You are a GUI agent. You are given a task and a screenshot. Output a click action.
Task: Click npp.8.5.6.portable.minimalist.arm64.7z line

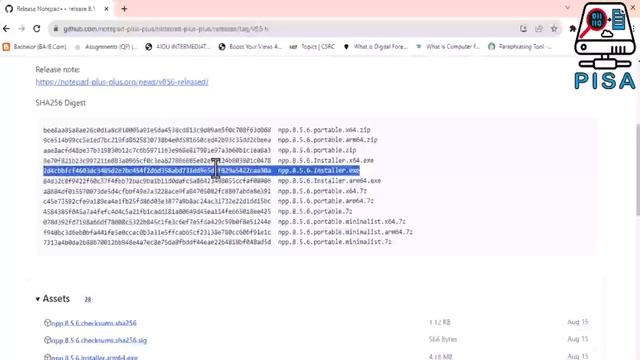coord(228,232)
